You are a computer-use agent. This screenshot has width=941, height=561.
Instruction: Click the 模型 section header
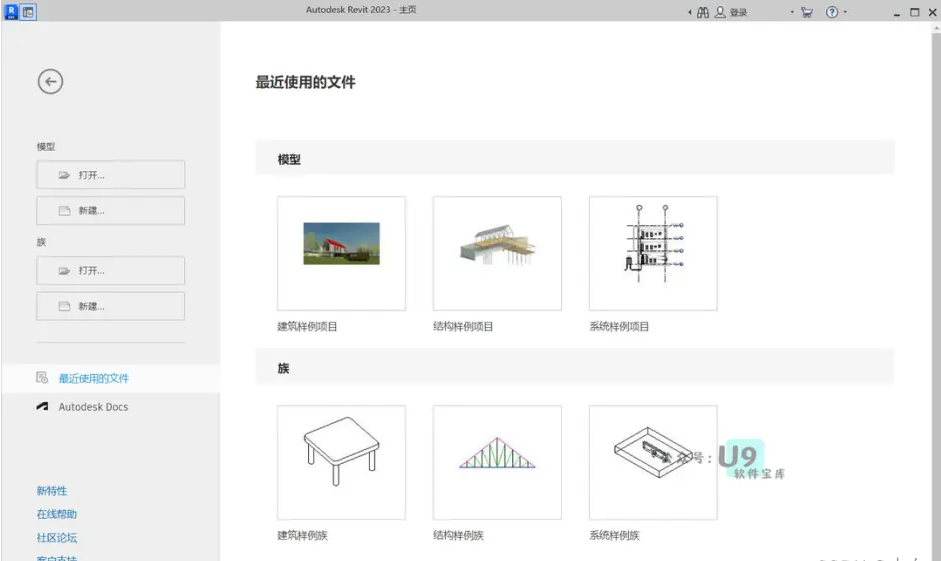click(574, 158)
